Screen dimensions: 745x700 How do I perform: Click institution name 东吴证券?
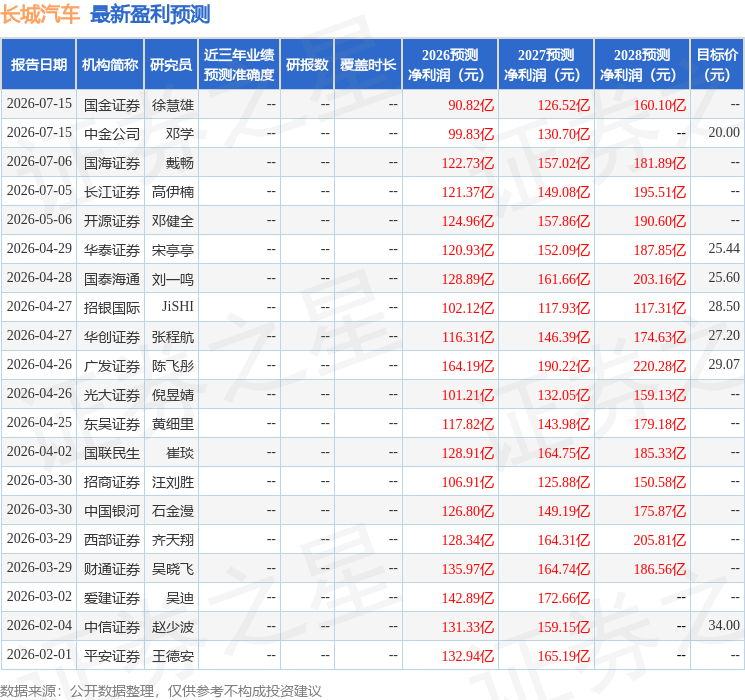112,424
